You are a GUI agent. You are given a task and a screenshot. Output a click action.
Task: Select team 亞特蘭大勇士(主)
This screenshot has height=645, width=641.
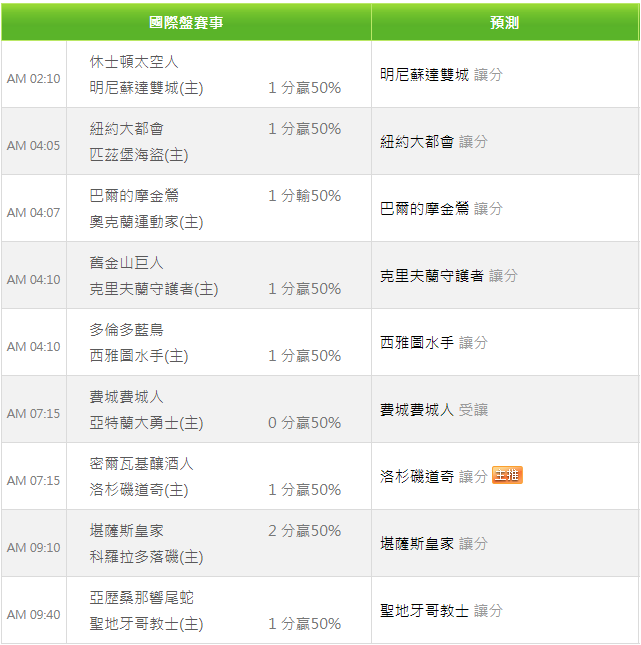coord(146,423)
